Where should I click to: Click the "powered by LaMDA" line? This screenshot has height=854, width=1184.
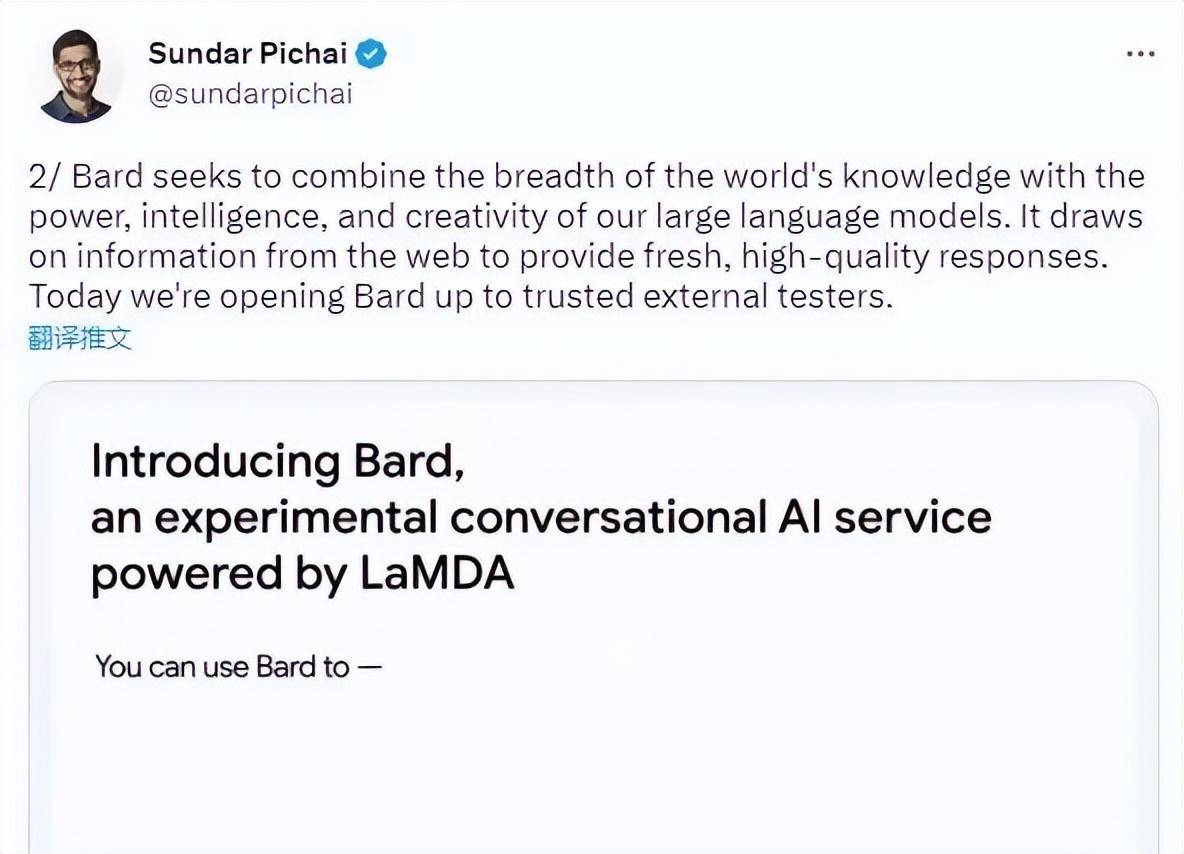click(302, 575)
